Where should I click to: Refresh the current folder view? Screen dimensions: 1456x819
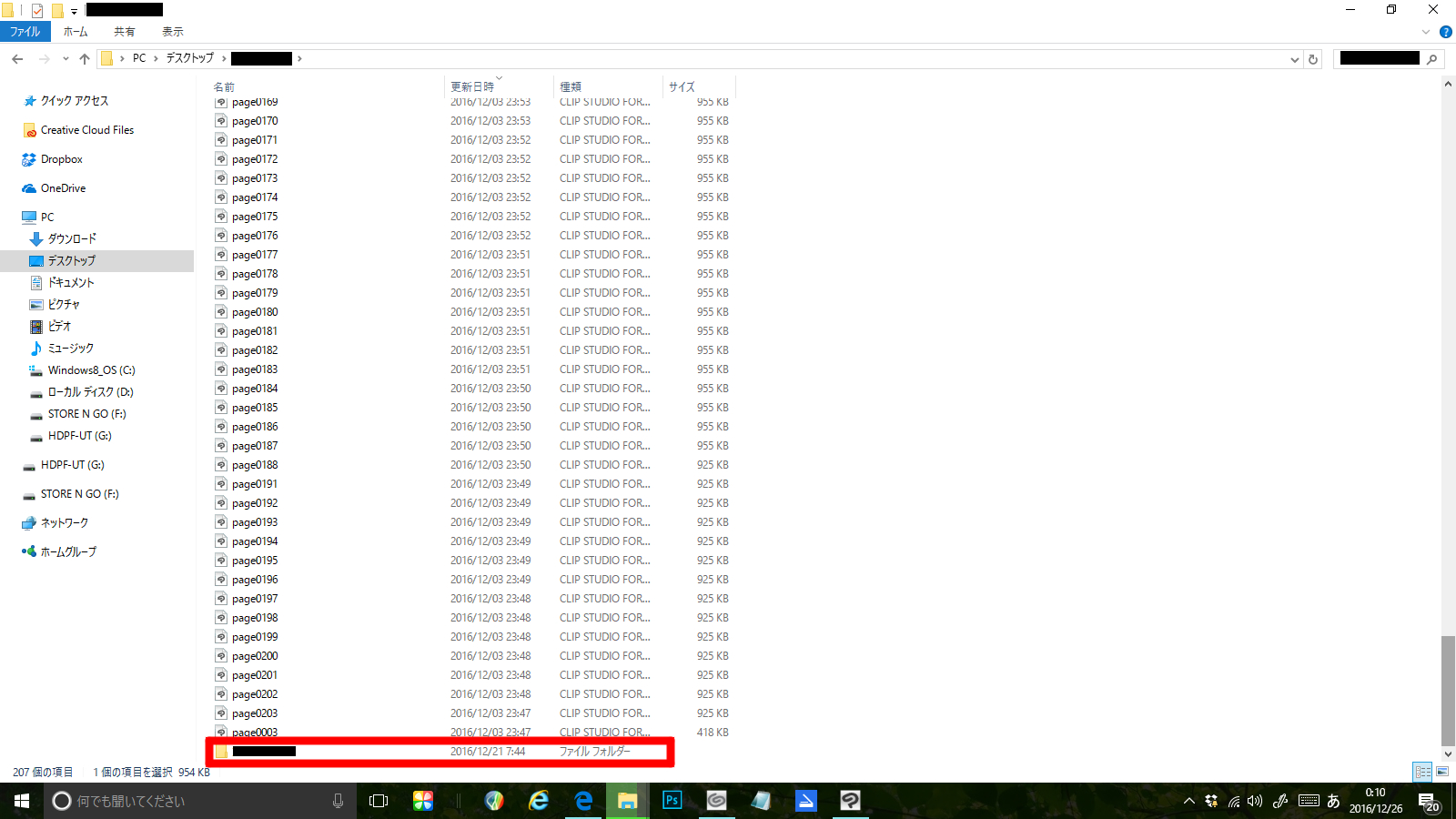(x=1313, y=59)
